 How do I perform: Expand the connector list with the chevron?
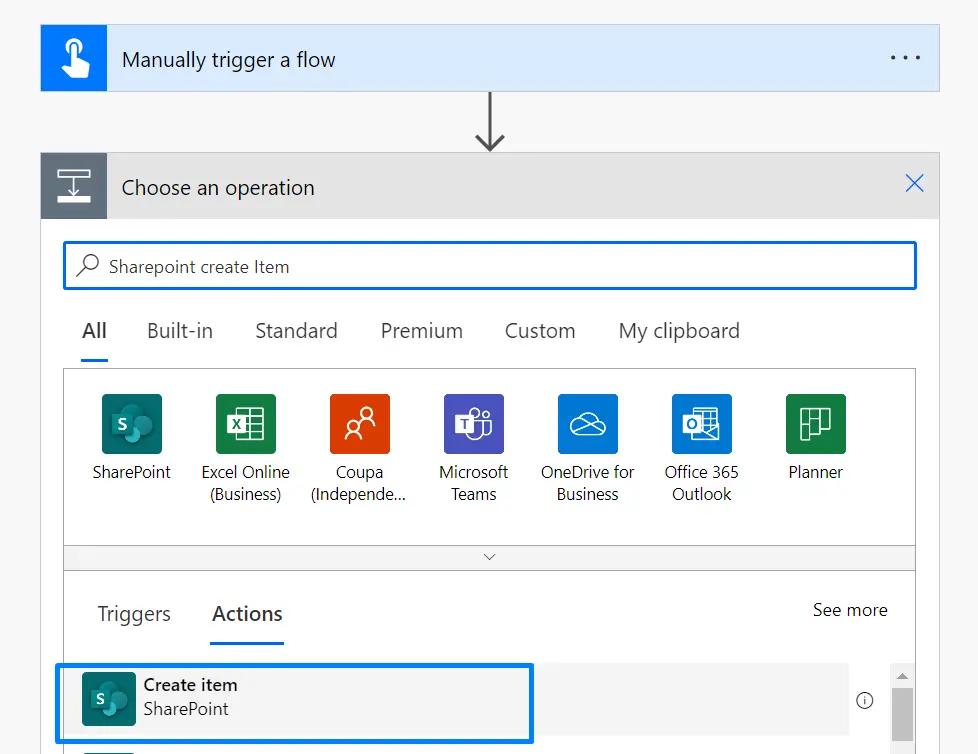[x=490, y=558]
